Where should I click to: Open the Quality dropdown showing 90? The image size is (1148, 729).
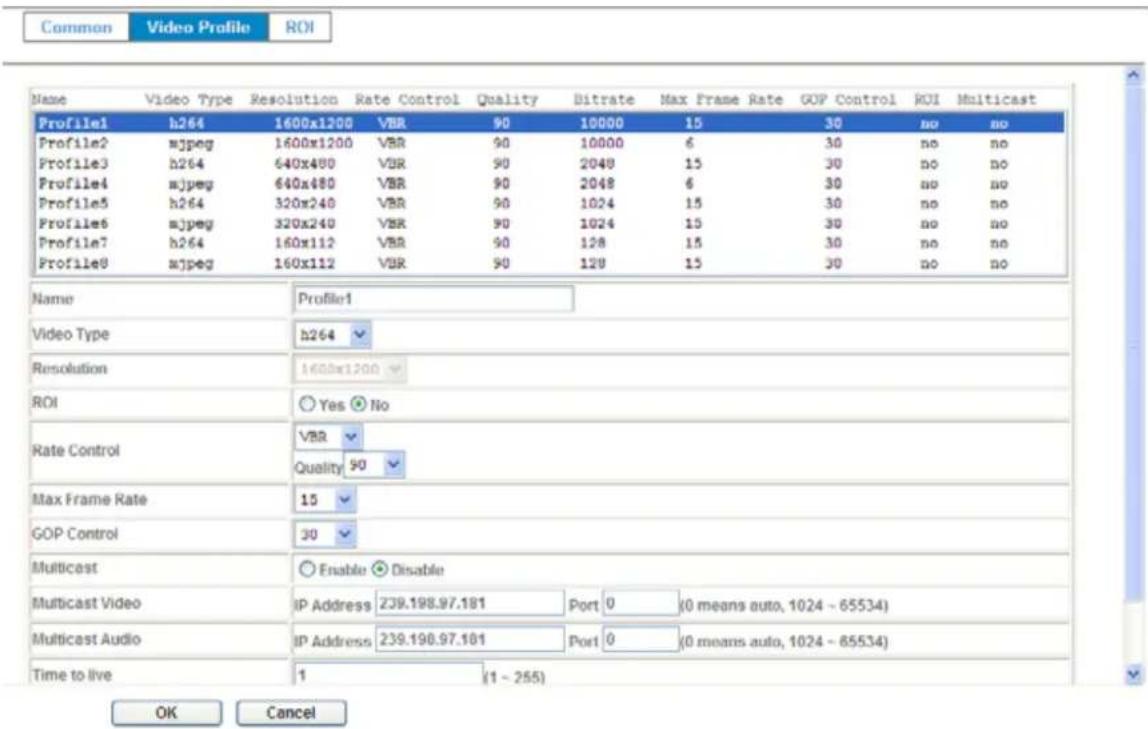[374, 465]
